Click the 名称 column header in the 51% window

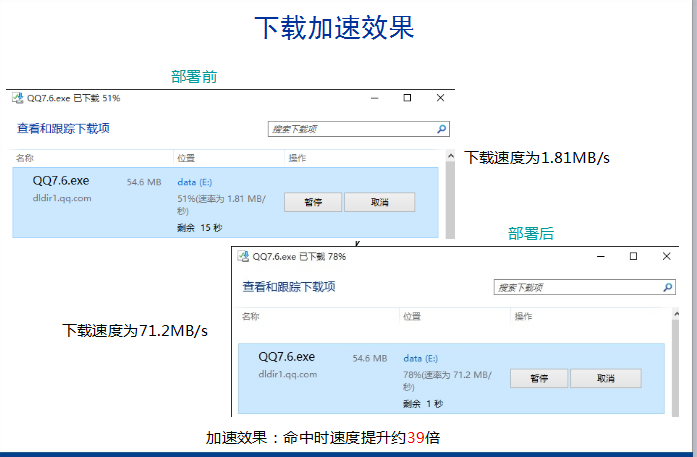pos(25,158)
